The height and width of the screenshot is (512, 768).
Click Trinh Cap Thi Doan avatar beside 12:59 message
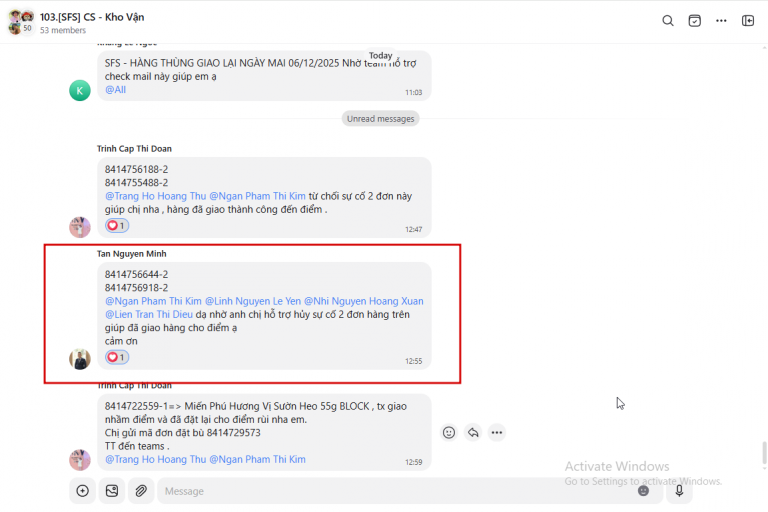80,460
